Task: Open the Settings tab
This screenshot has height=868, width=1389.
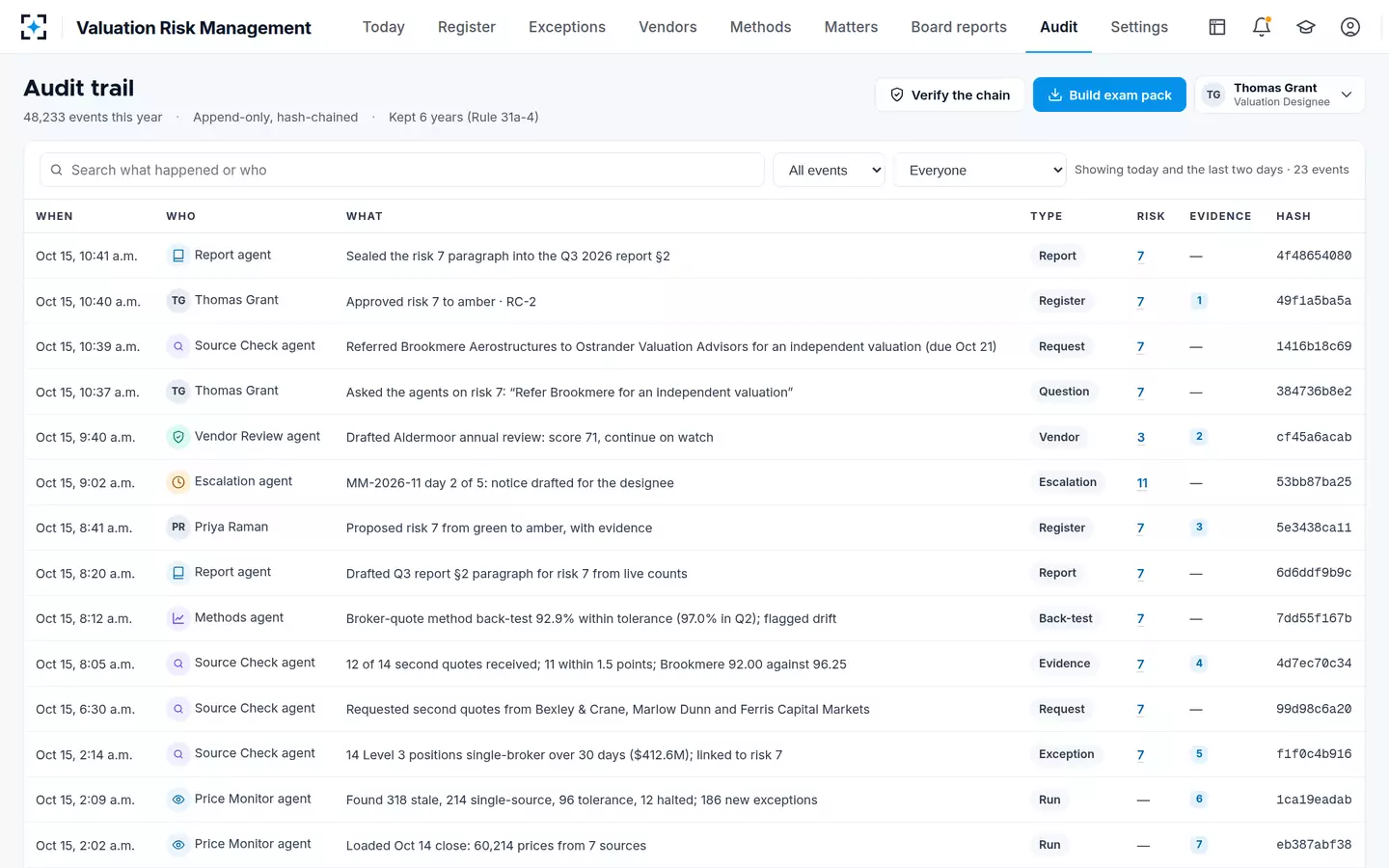Action: pos(1139,27)
